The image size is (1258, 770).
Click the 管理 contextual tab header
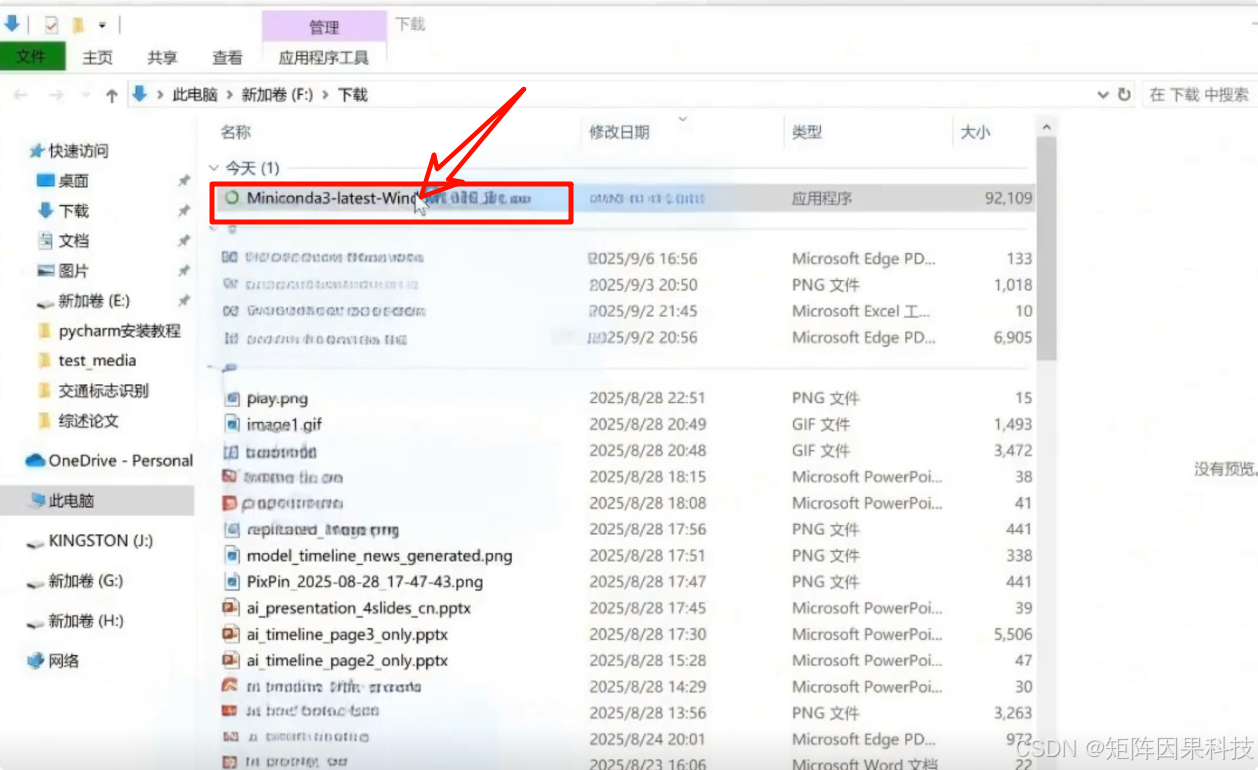click(x=324, y=27)
